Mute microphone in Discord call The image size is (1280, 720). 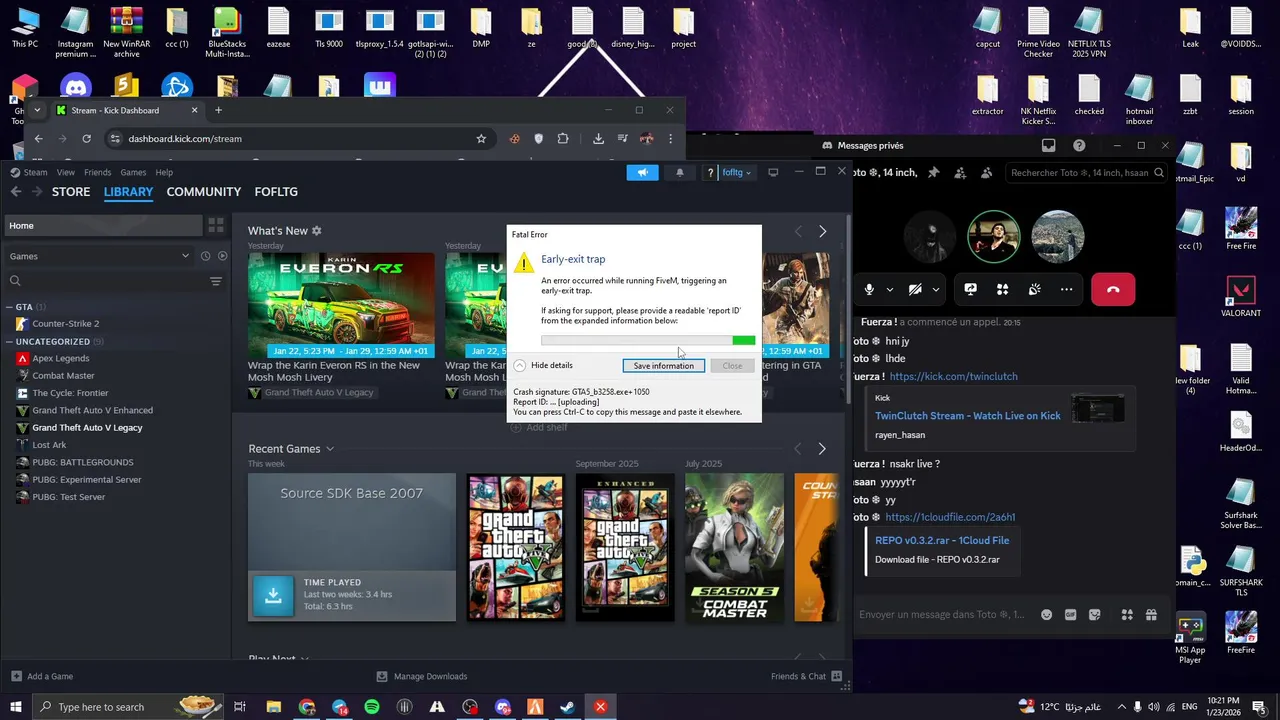click(869, 289)
